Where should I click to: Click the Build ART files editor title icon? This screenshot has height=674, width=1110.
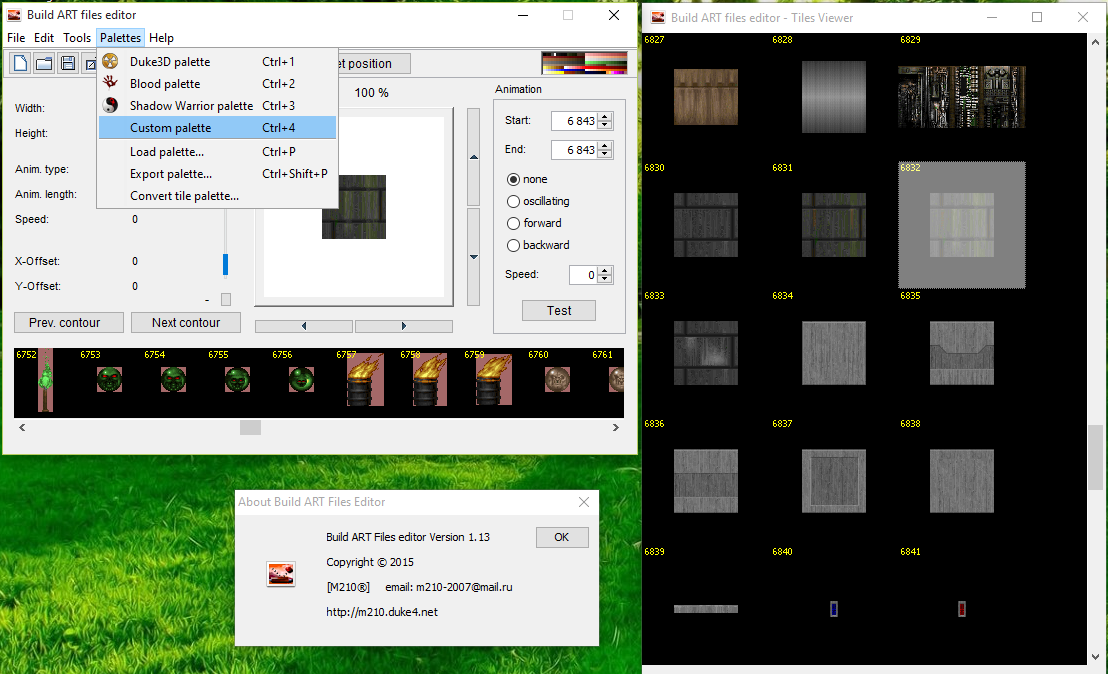(14, 15)
